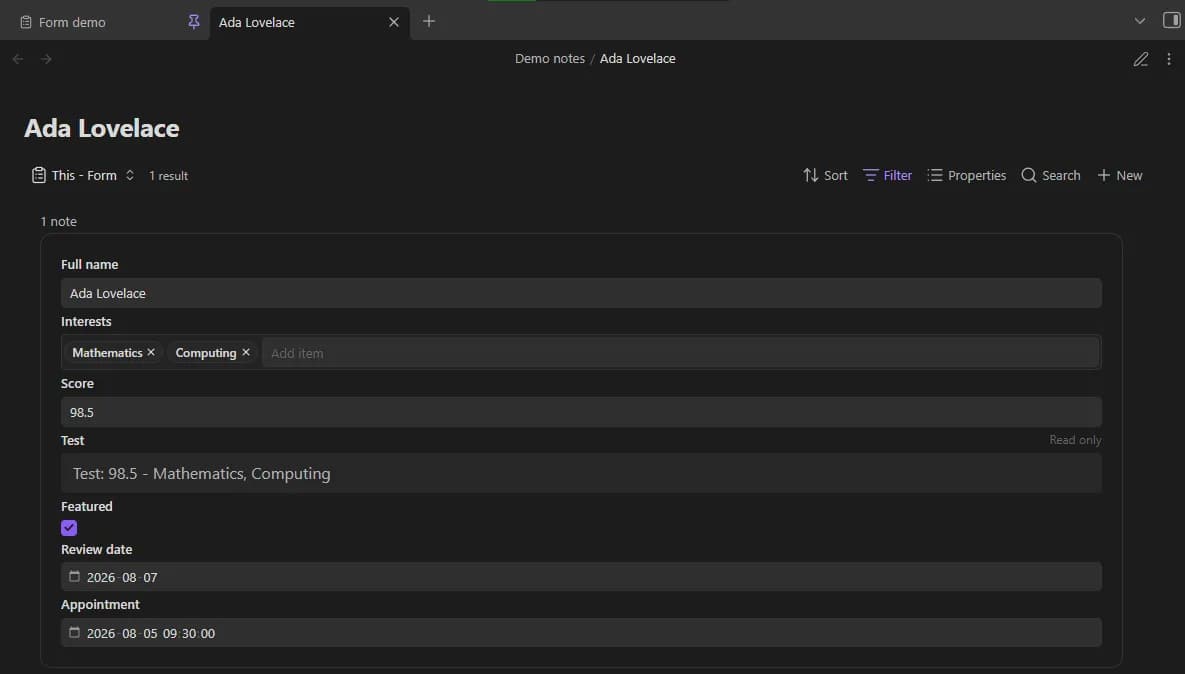Close the Ada Lovelace tab
The height and width of the screenshot is (674, 1185).
pos(394,22)
